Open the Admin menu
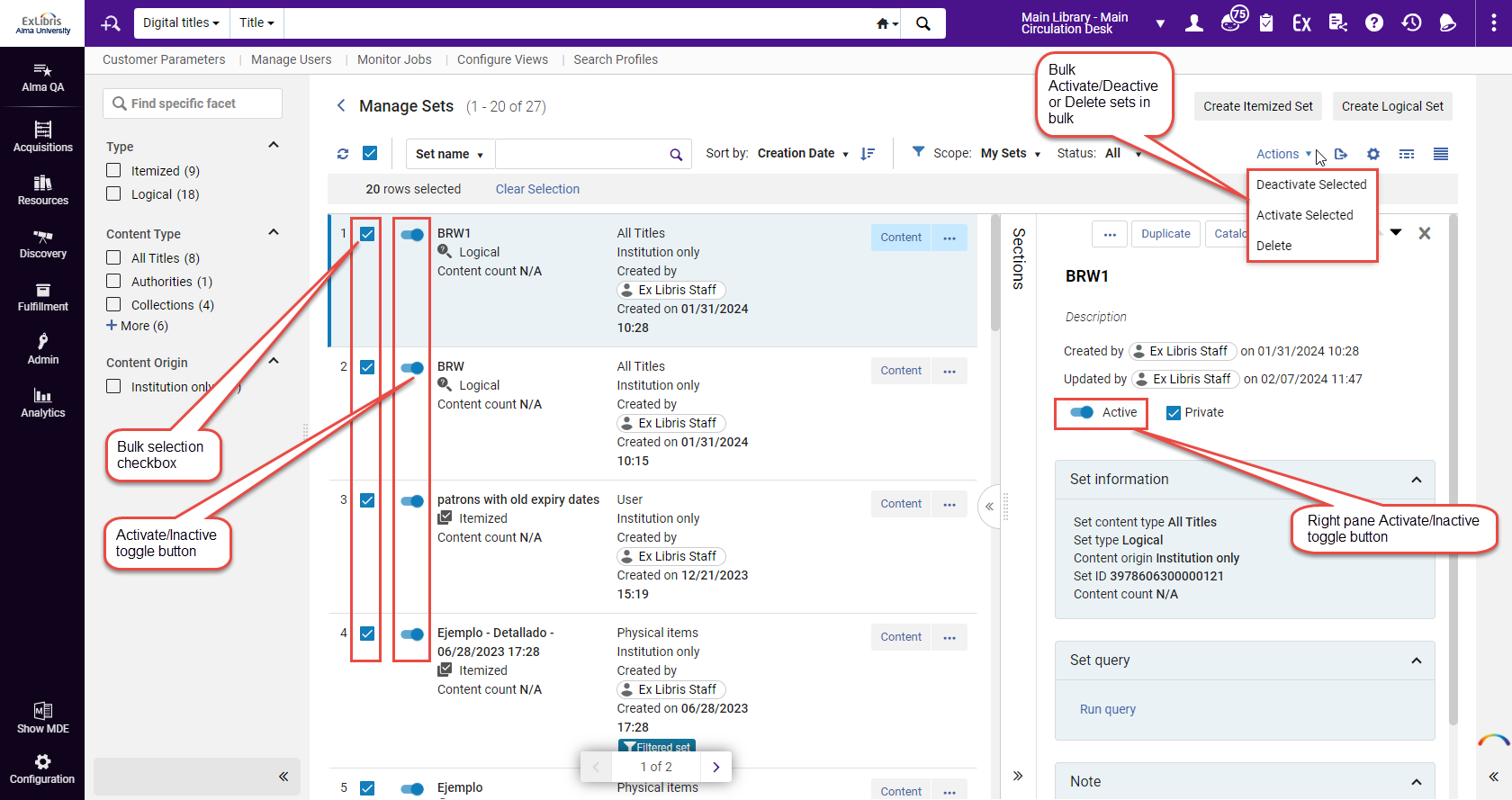The height and width of the screenshot is (800, 1512). pyautogui.click(x=42, y=349)
